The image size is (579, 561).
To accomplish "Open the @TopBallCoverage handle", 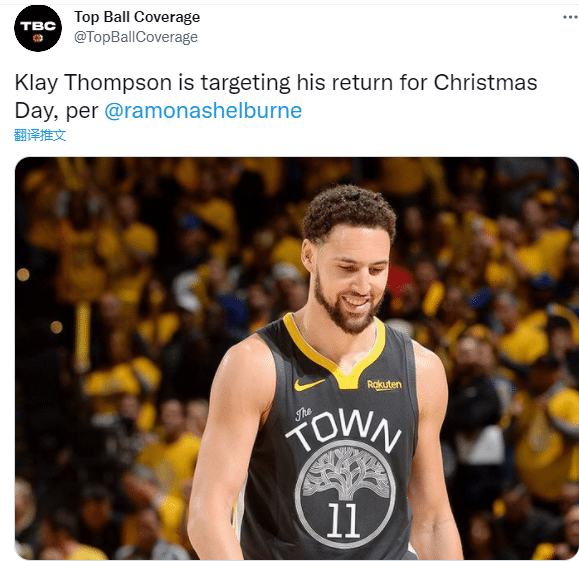I will [136, 37].
